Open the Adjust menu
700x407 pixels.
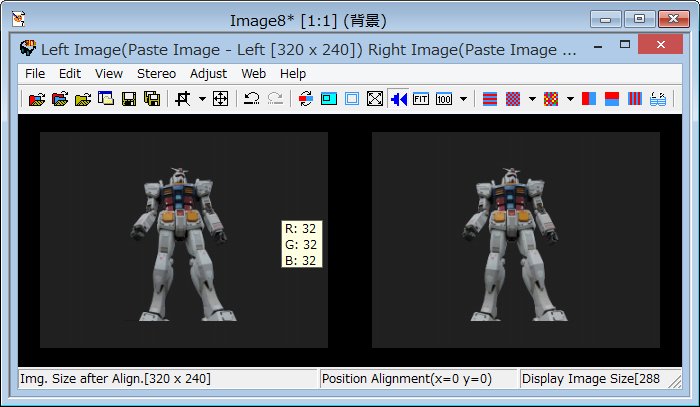[208, 74]
